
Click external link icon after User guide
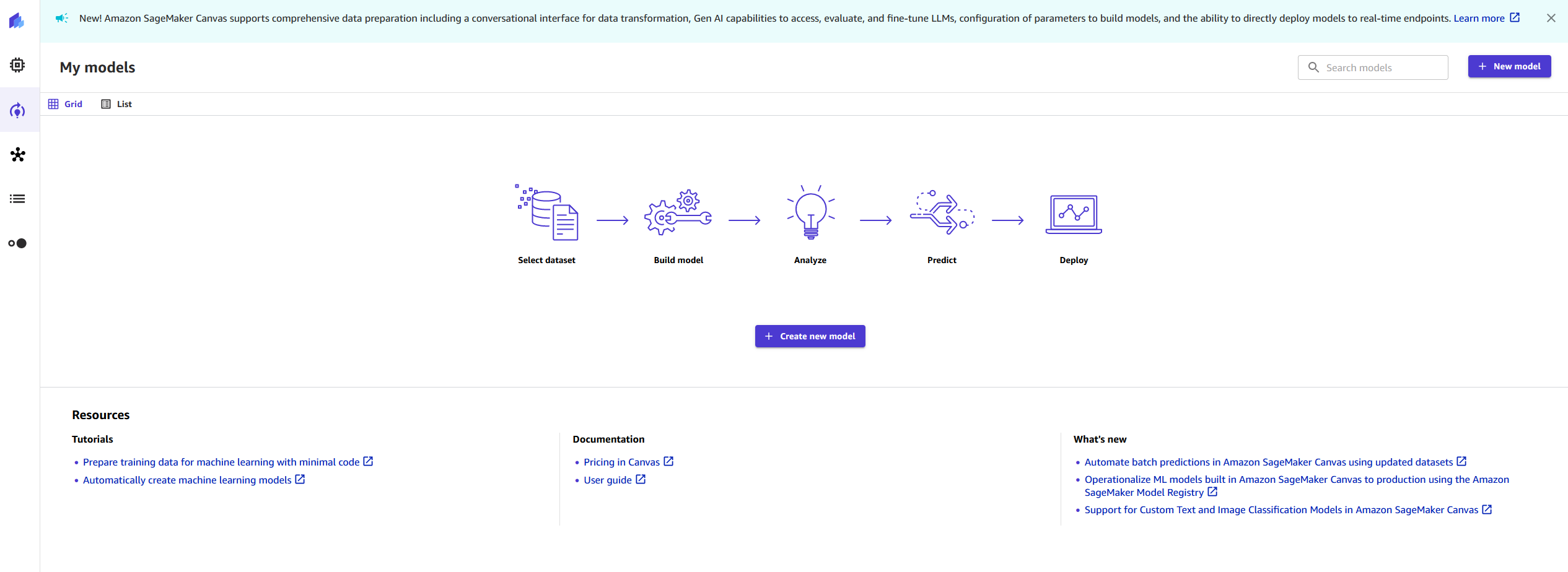[x=641, y=479]
